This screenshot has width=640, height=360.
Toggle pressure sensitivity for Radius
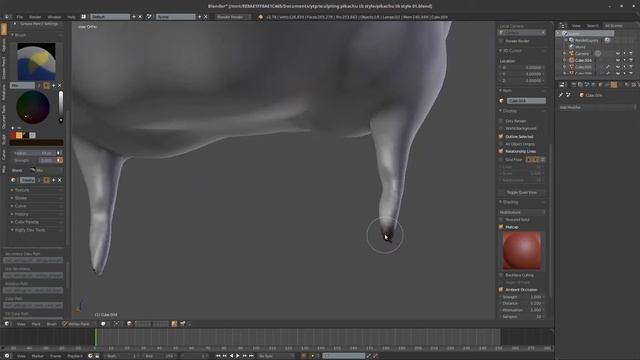coord(59,153)
